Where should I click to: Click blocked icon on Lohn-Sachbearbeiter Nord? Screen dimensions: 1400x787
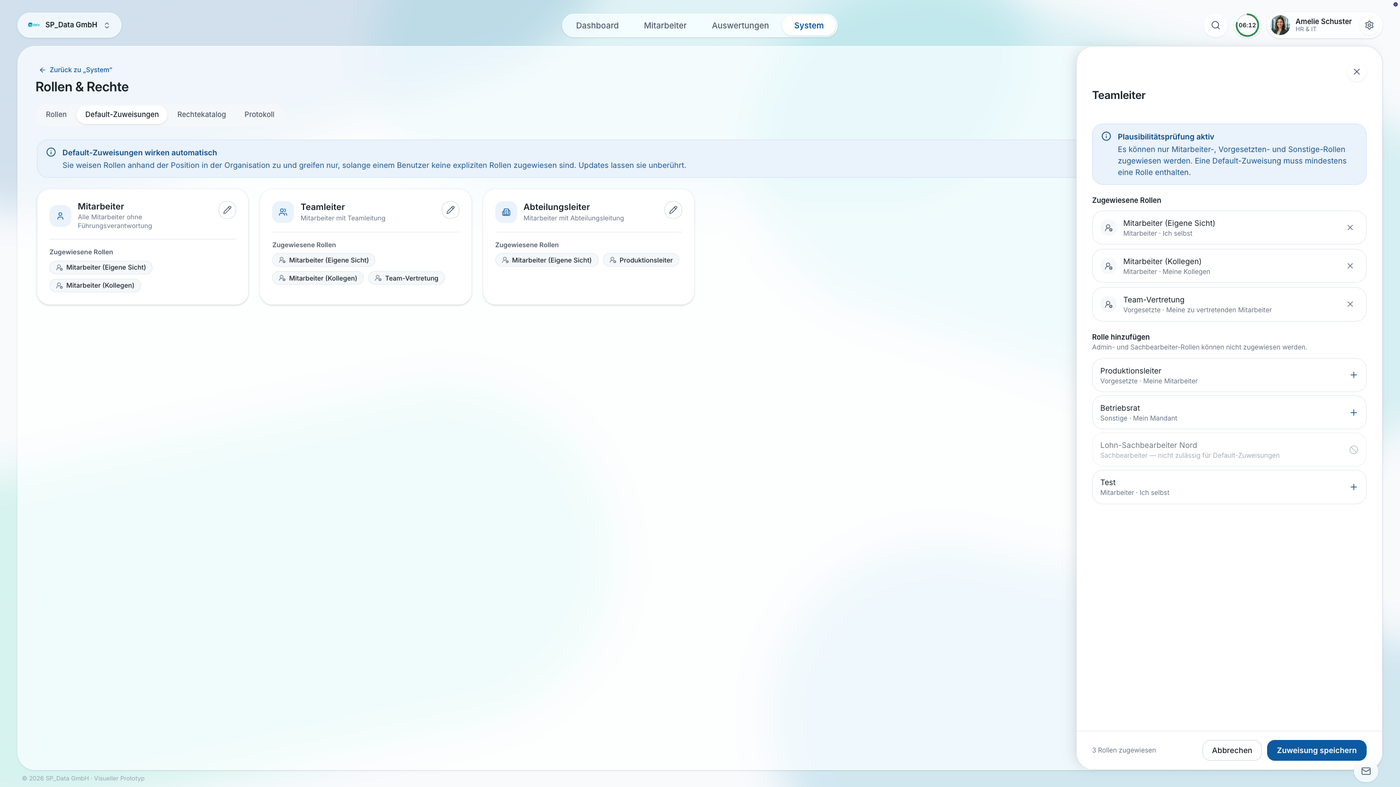[1353, 450]
